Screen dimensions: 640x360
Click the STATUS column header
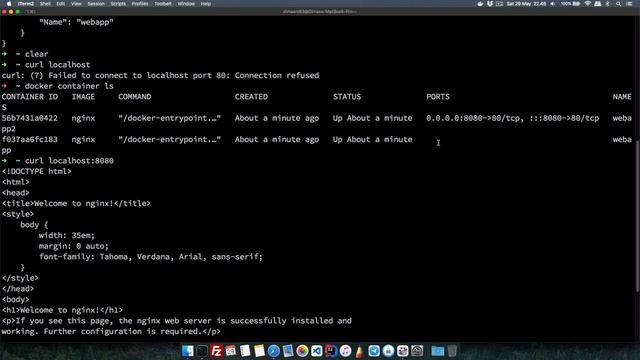point(347,97)
